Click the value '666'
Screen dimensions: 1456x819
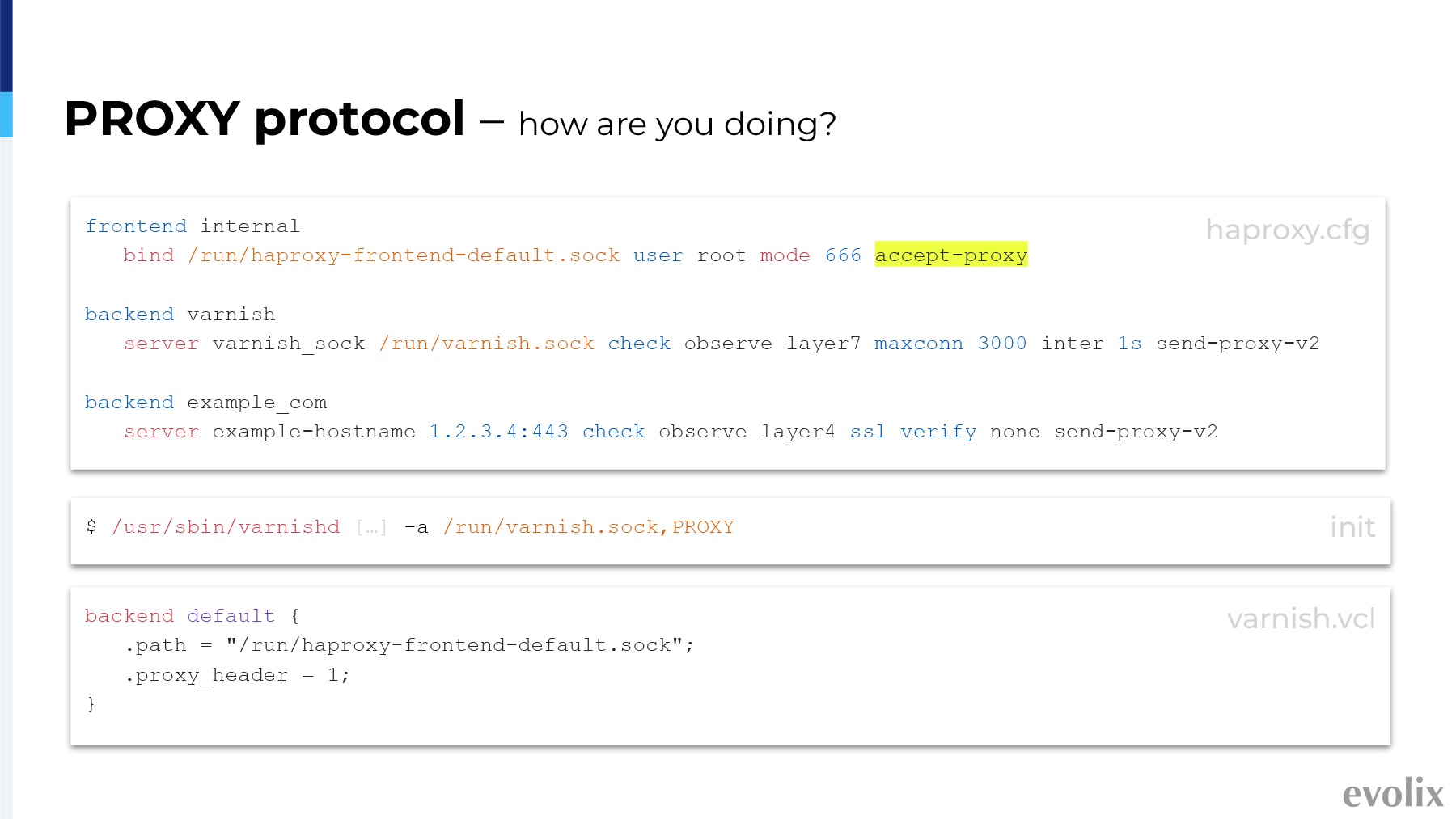(x=843, y=255)
